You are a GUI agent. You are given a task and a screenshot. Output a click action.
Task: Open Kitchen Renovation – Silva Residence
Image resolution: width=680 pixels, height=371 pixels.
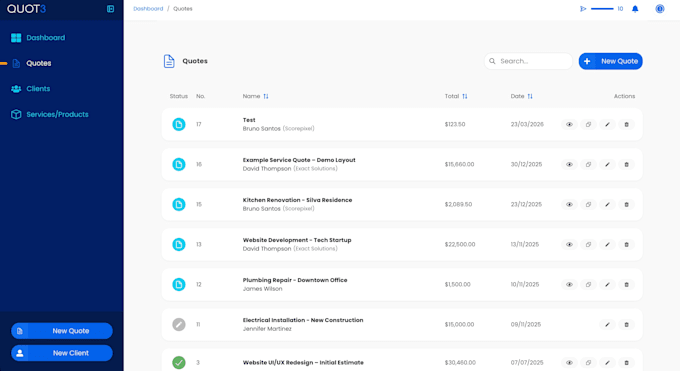(297, 200)
